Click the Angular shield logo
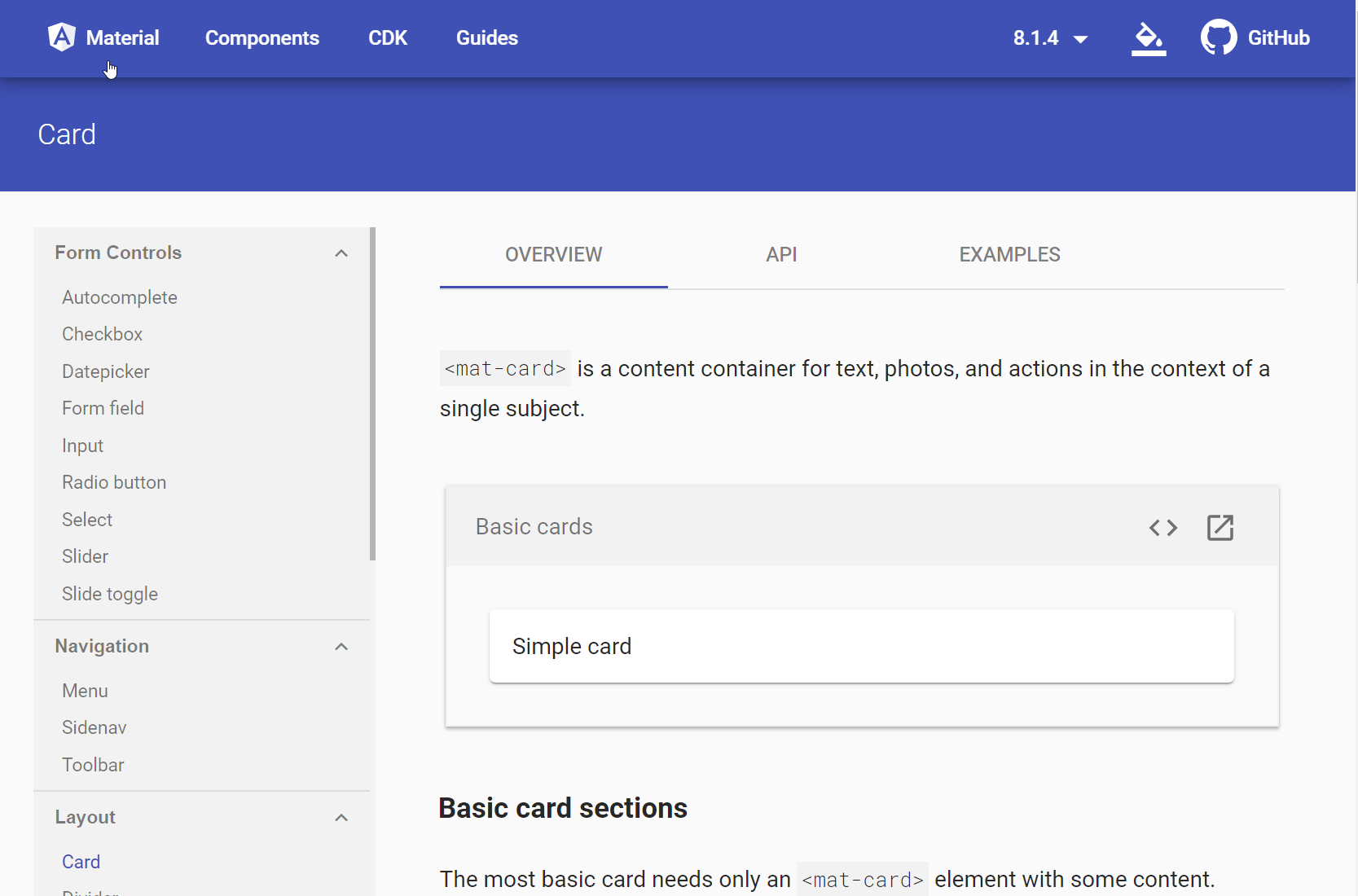1358x896 pixels. pos(62,37)
